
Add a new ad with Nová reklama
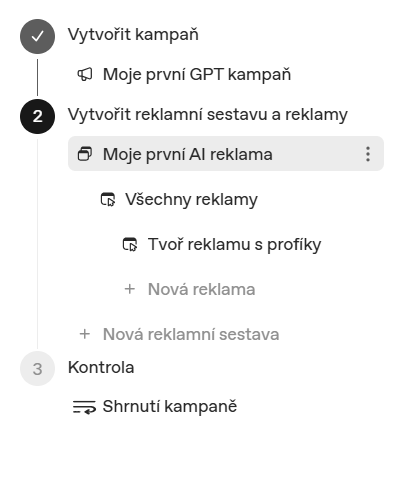click(201, 289)
